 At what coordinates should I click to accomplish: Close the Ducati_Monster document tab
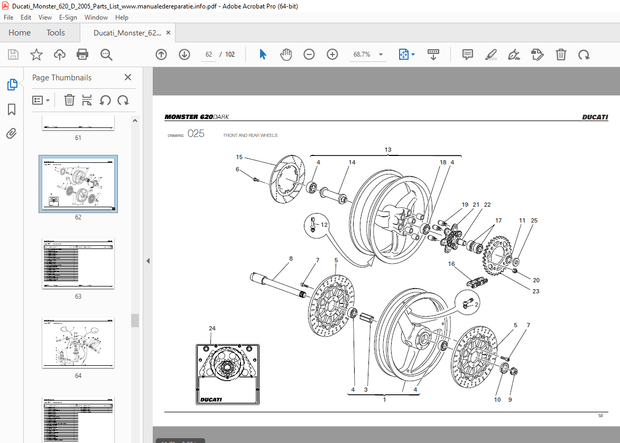(x=168, y=33)
